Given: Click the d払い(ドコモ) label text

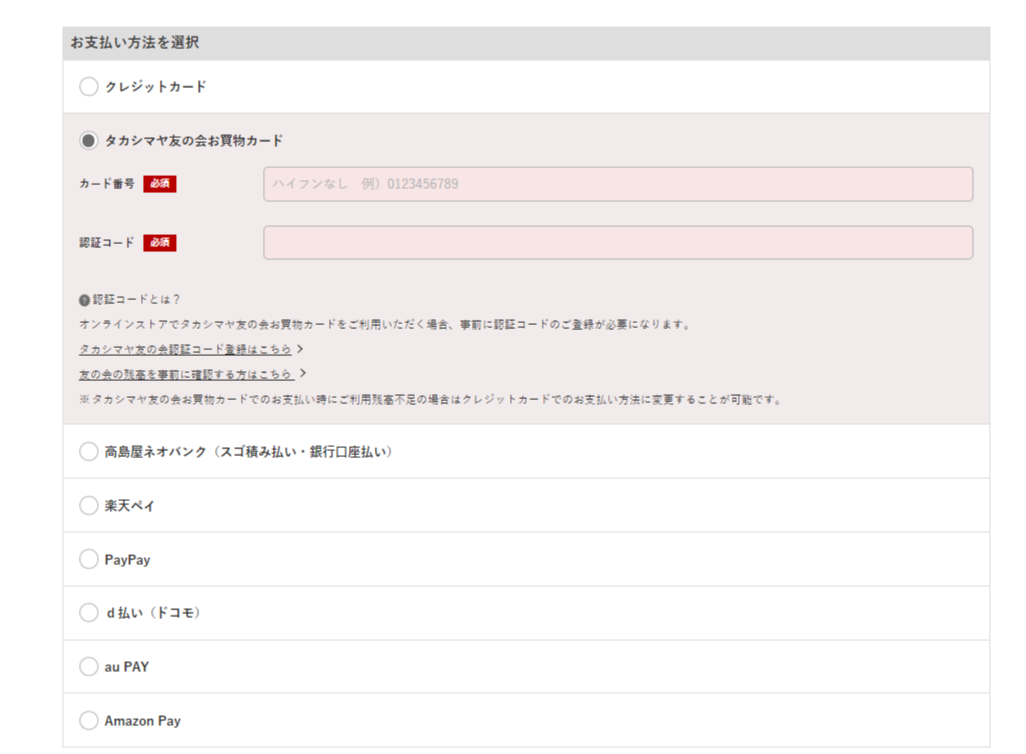Looking at the screenshot, I should click(153, 613).
